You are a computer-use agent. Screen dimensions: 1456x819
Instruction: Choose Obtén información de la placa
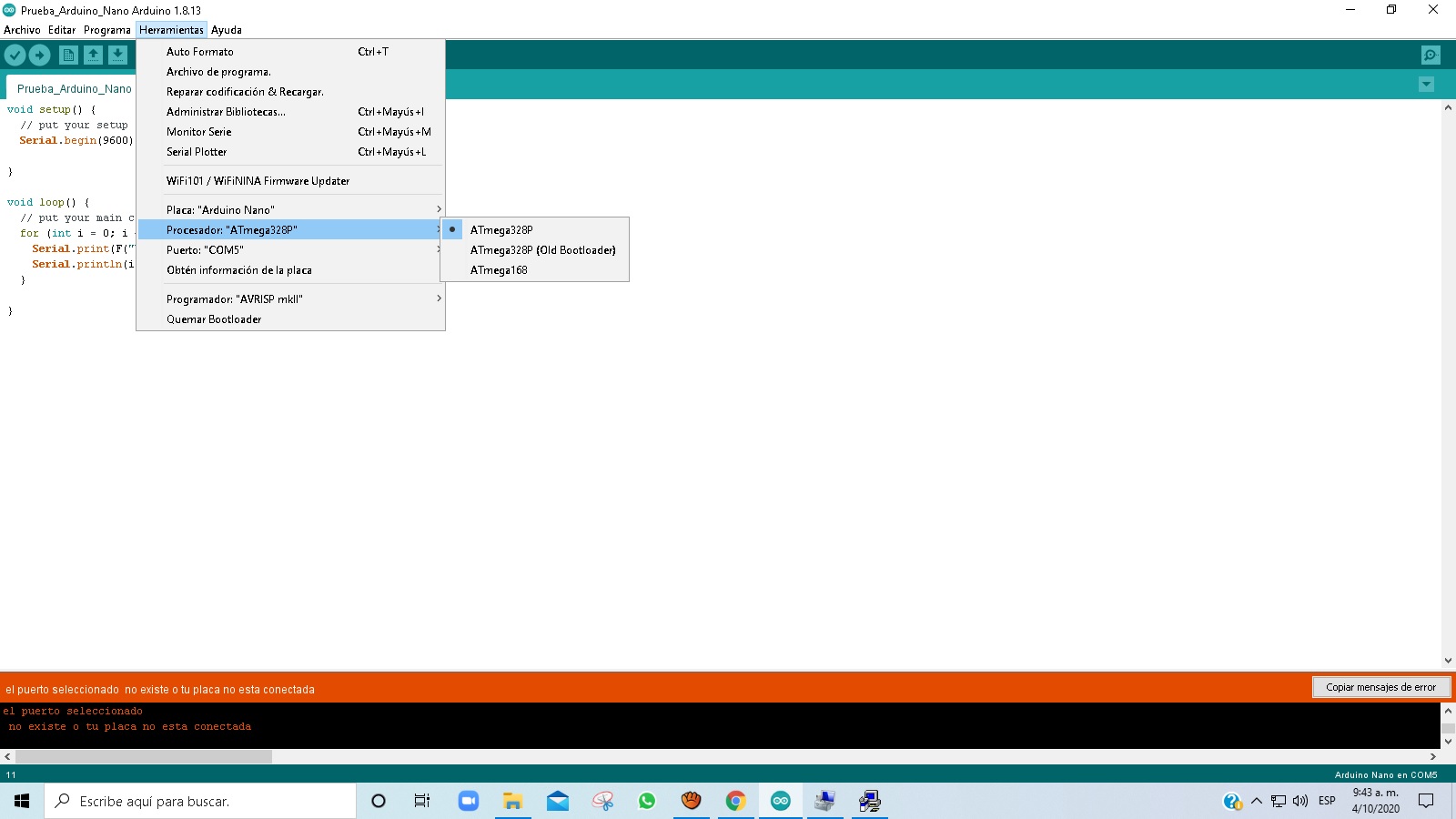[x=290, y=269]
